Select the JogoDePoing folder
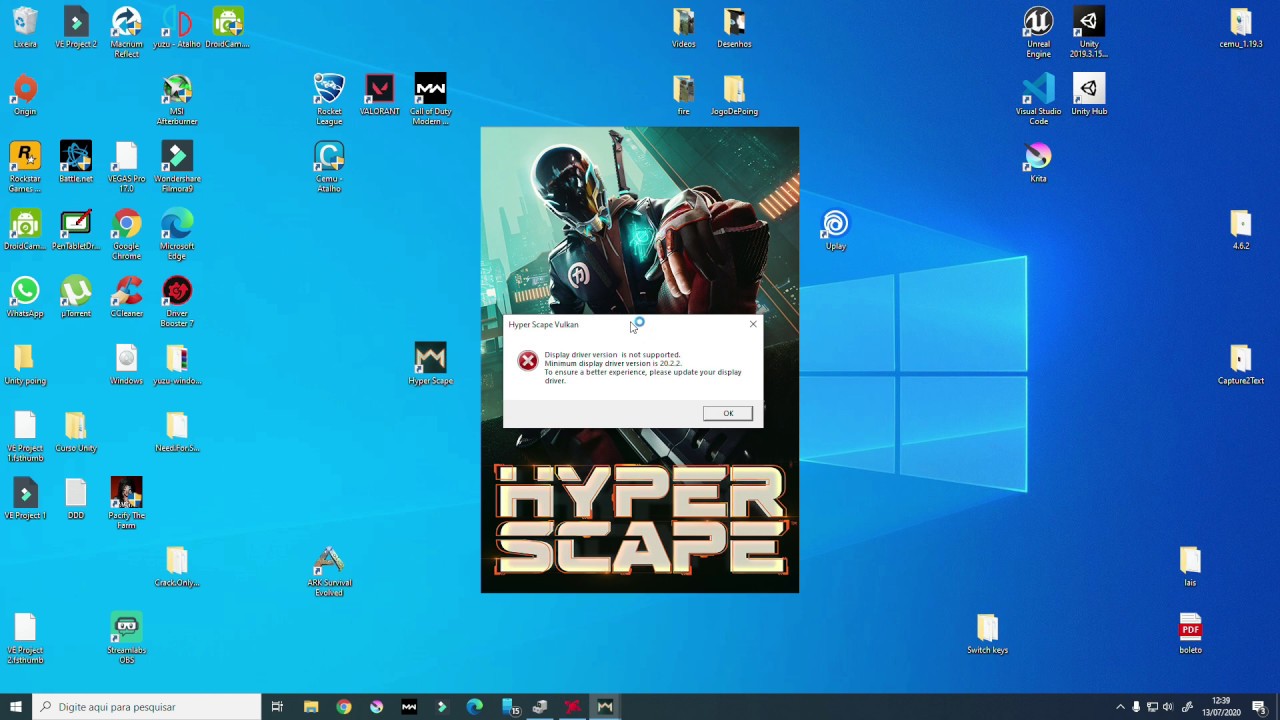1280x720 pixels. click(x=734, y=95)
